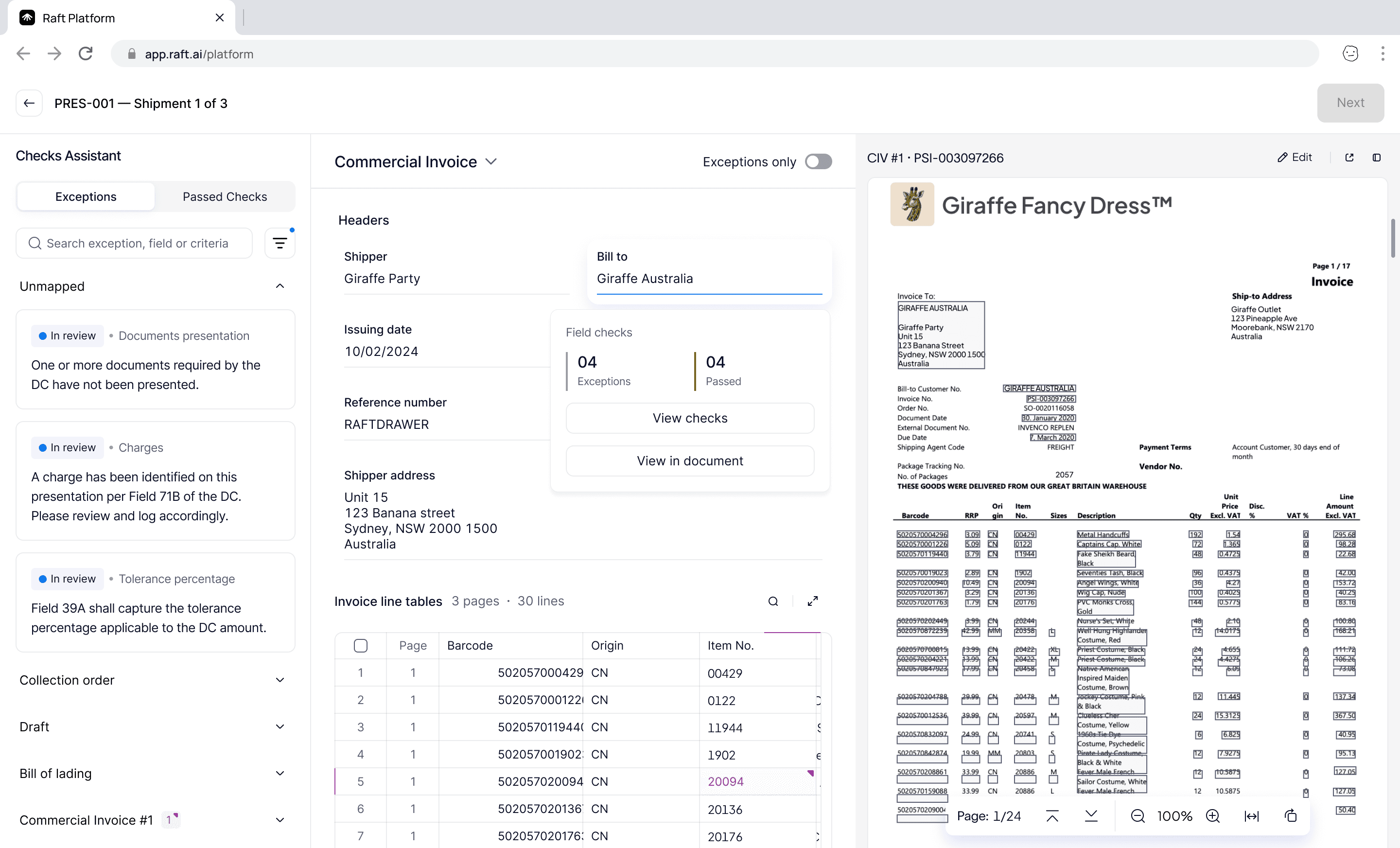Click the View in document button
1400x848 pixels.
coord(690,461)
